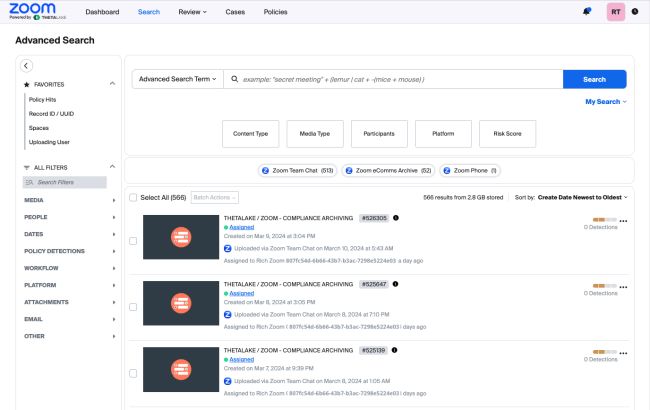Click the notifications bell icon

click(x=586, y=12)
